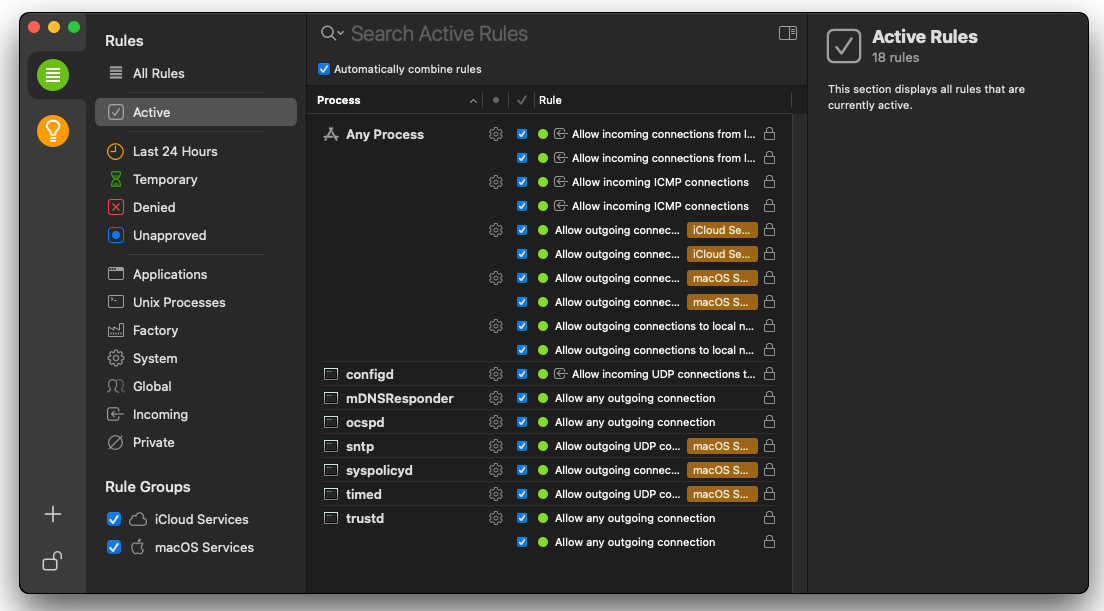Image resolution: width=1104 pixels, height=611 pixels.
Task: Toggle the inspector panel icon
Action: point(788,34)
